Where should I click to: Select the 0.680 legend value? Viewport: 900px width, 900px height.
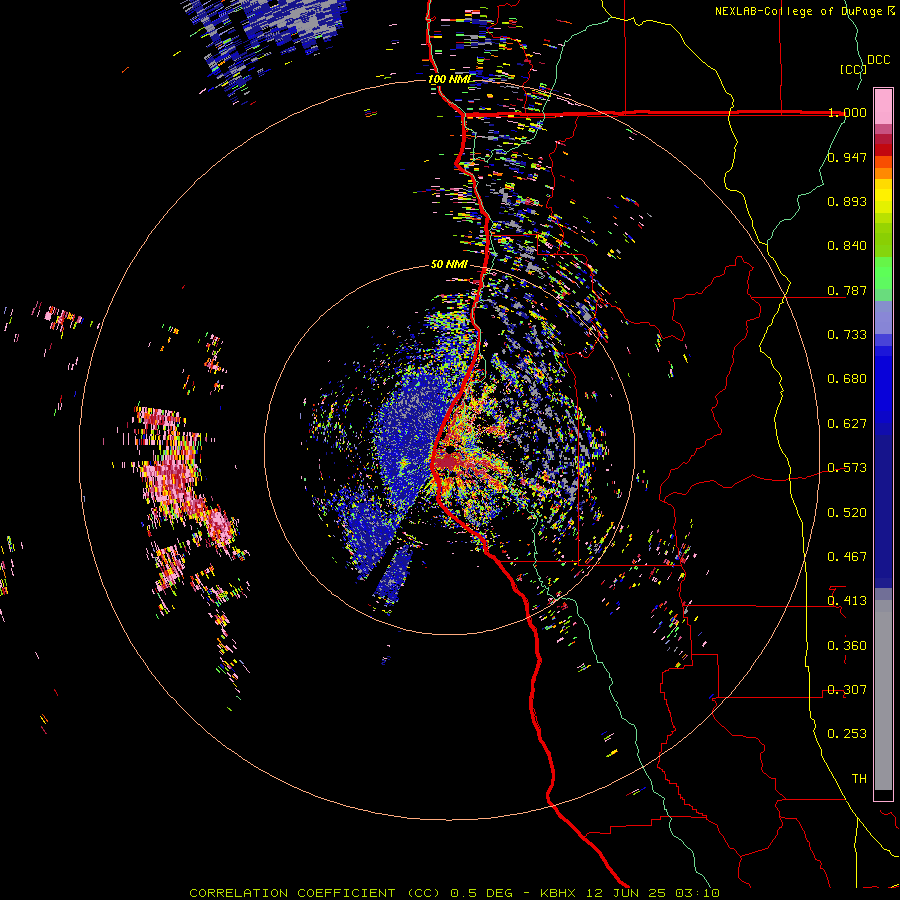847,379
